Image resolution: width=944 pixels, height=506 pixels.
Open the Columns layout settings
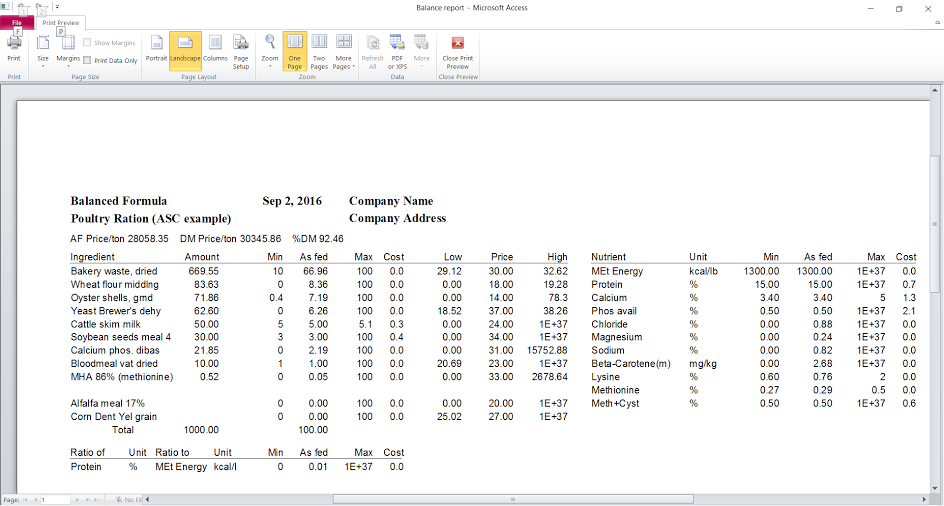pos(215,49)
